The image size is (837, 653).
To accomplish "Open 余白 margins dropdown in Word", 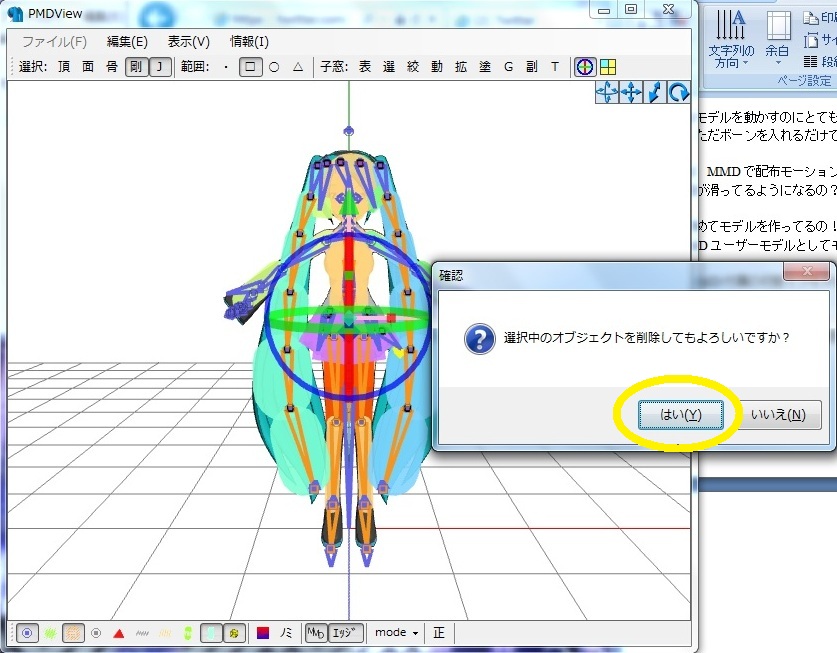I will point(777,37).
